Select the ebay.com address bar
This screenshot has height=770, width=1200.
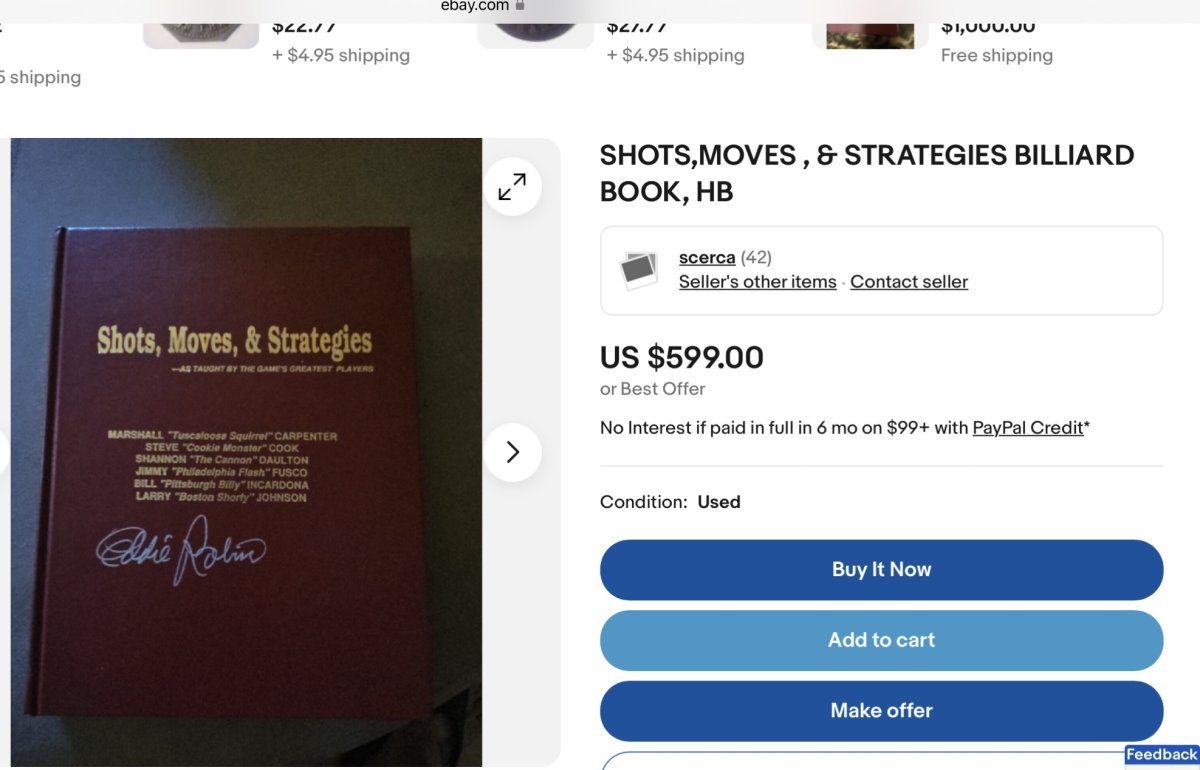click(475, 6)
